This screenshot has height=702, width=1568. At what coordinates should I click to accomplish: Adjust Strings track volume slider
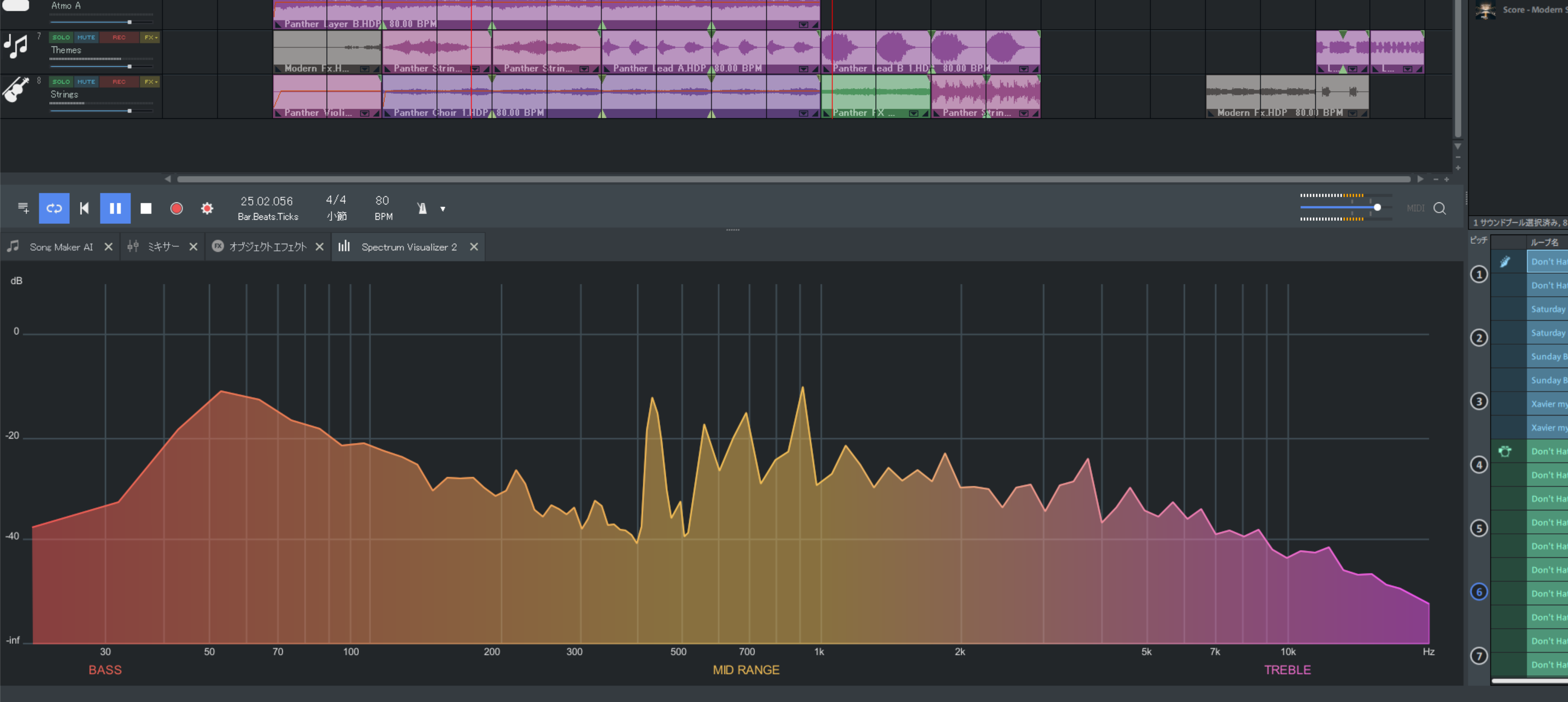pyautogui.click(x=129, y=111)
